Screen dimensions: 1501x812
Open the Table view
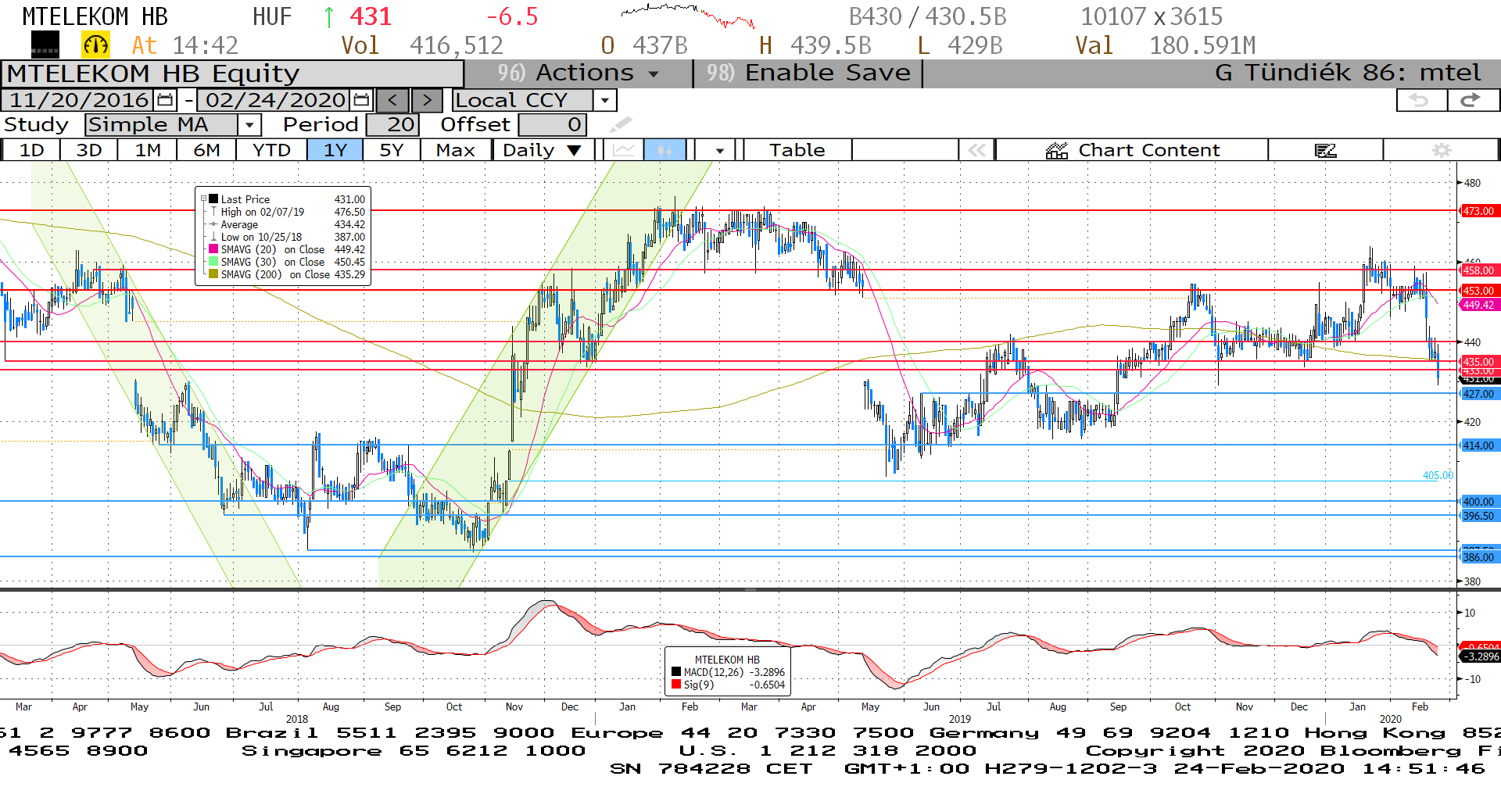797,150
